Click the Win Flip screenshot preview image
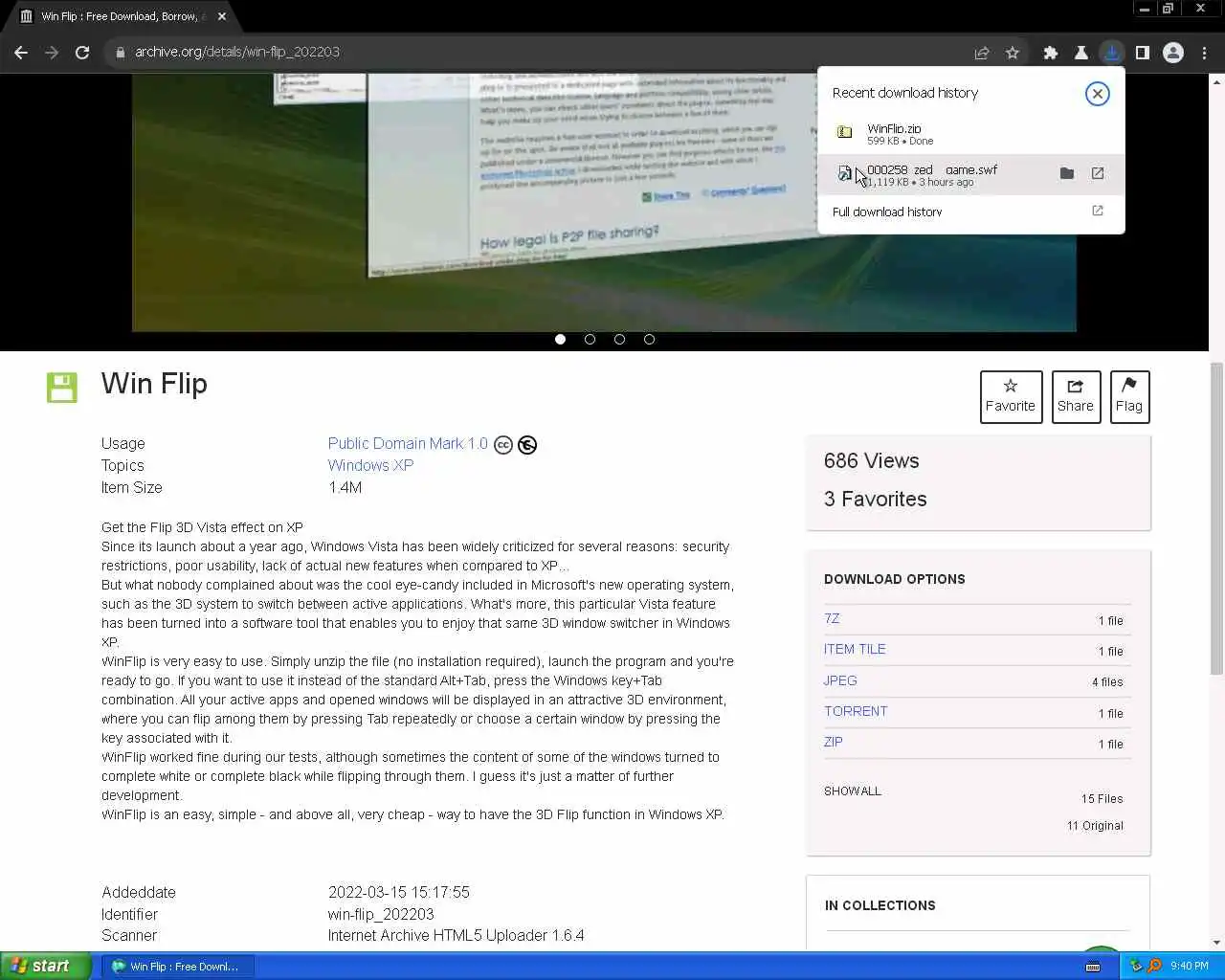 pos(604,203)
